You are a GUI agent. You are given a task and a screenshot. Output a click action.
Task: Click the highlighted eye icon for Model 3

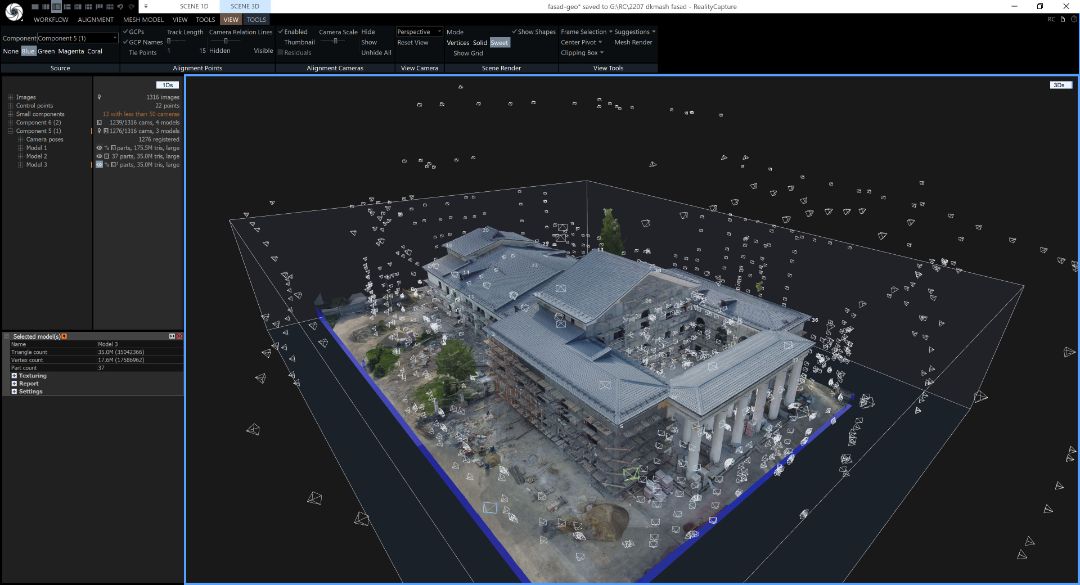pos(100,164)
